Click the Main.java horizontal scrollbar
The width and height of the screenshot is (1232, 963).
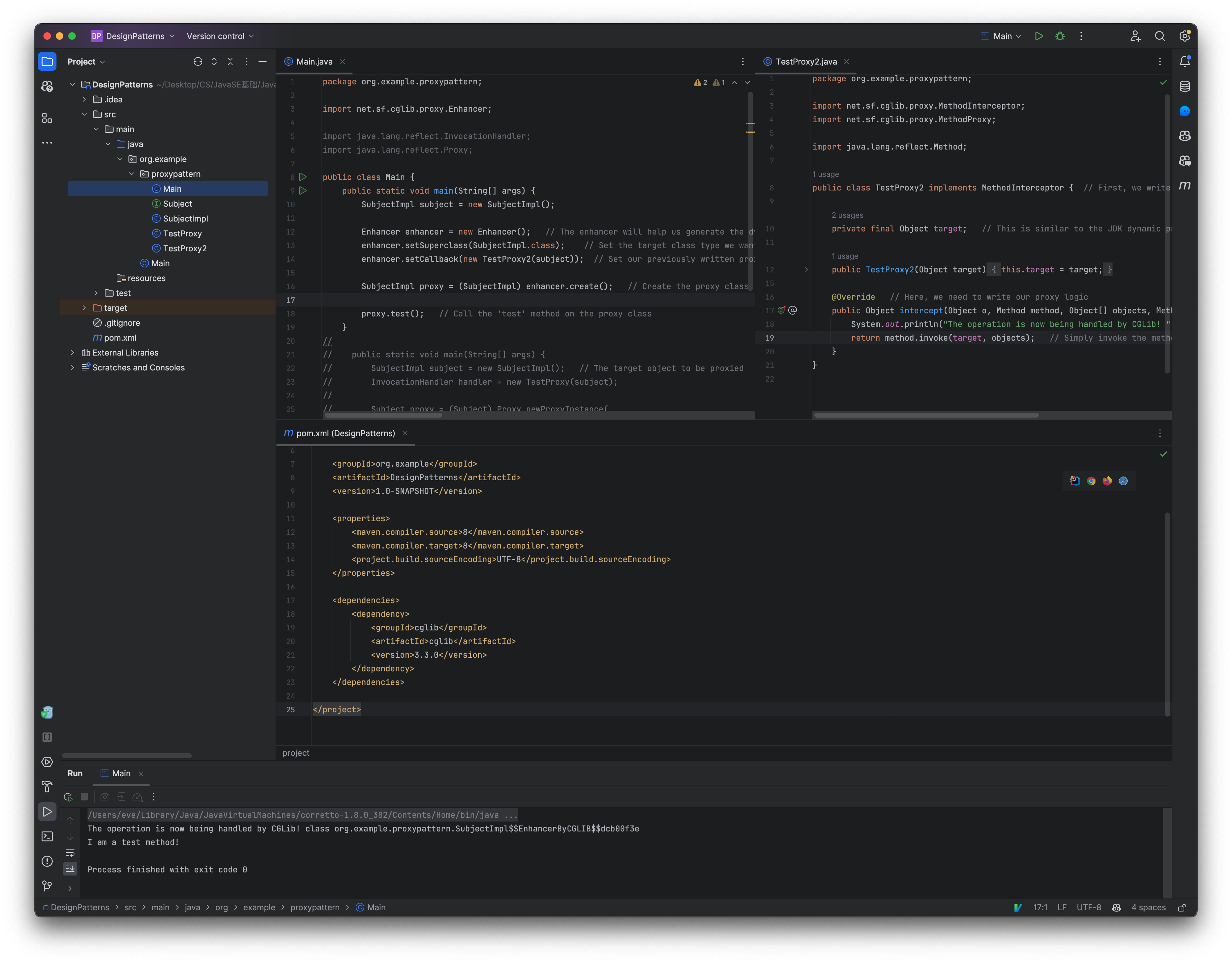point(383,415)
